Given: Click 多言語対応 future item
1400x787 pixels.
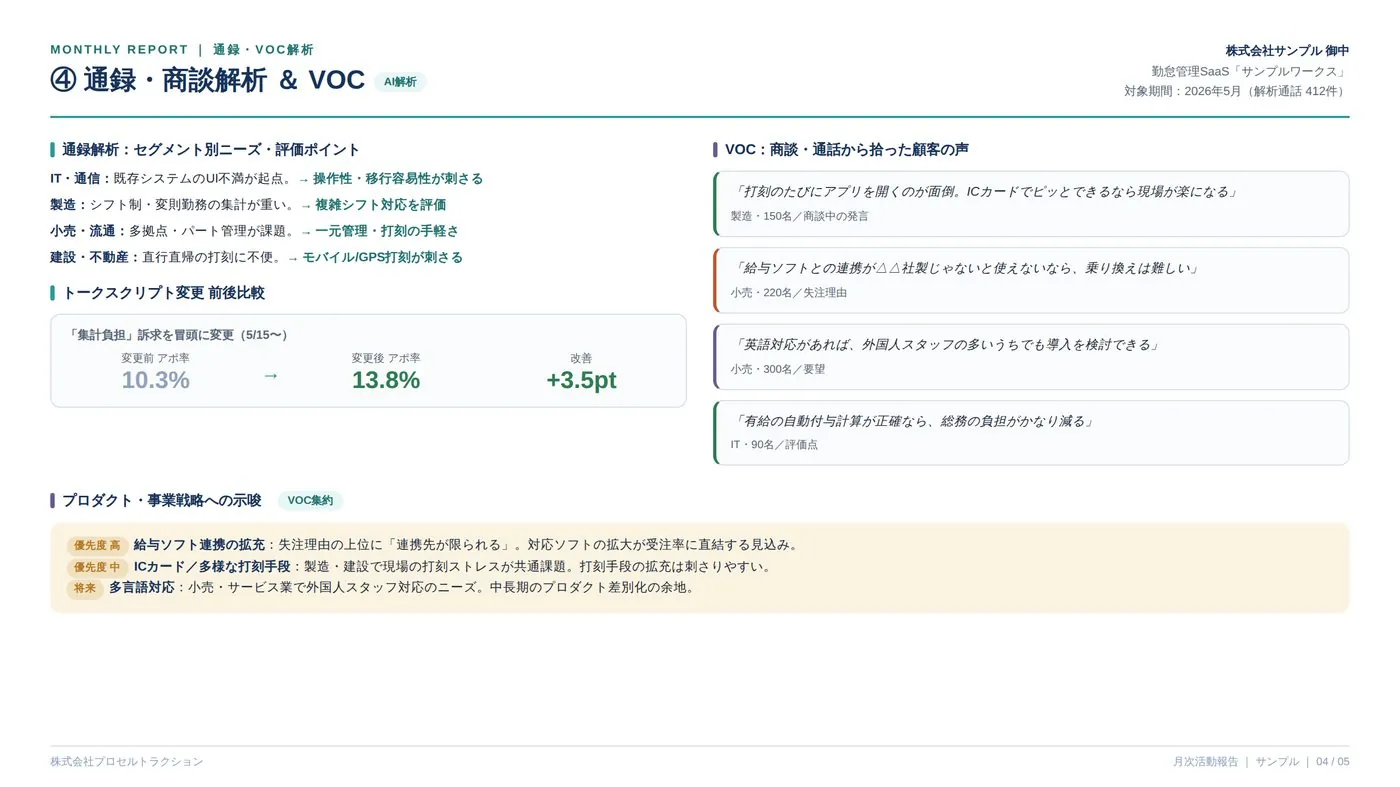Looking at the screenshot, I should click(142, 587).
